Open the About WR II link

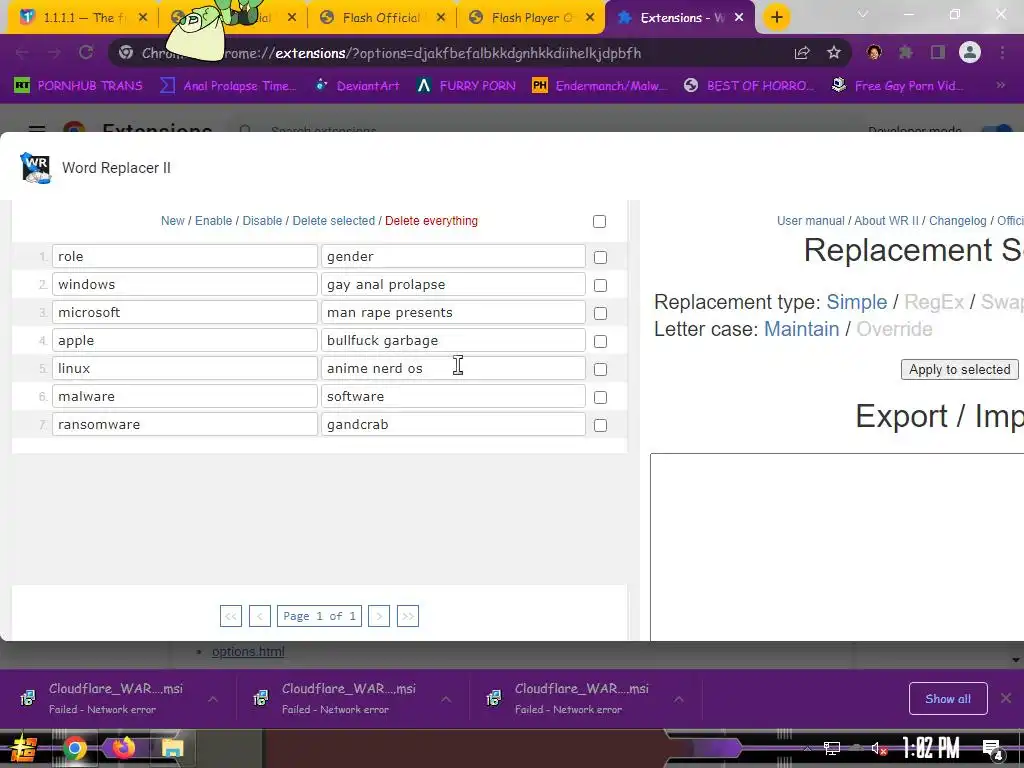(886, 221)
